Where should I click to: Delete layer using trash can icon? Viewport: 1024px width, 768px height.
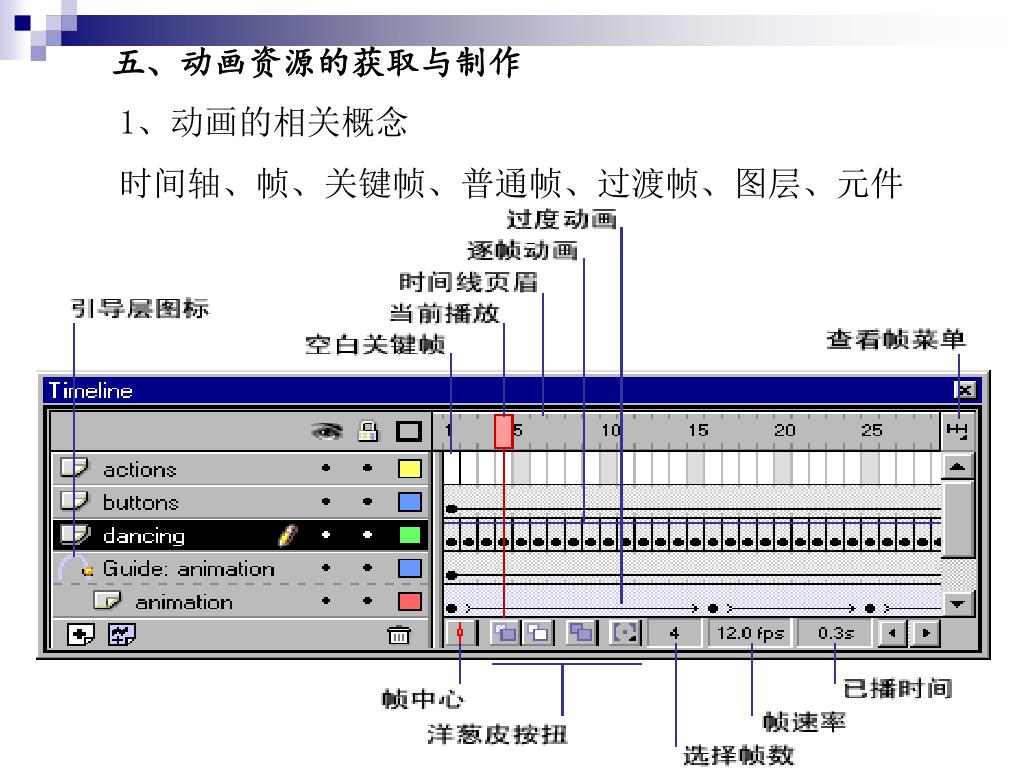tap(398, 634)
